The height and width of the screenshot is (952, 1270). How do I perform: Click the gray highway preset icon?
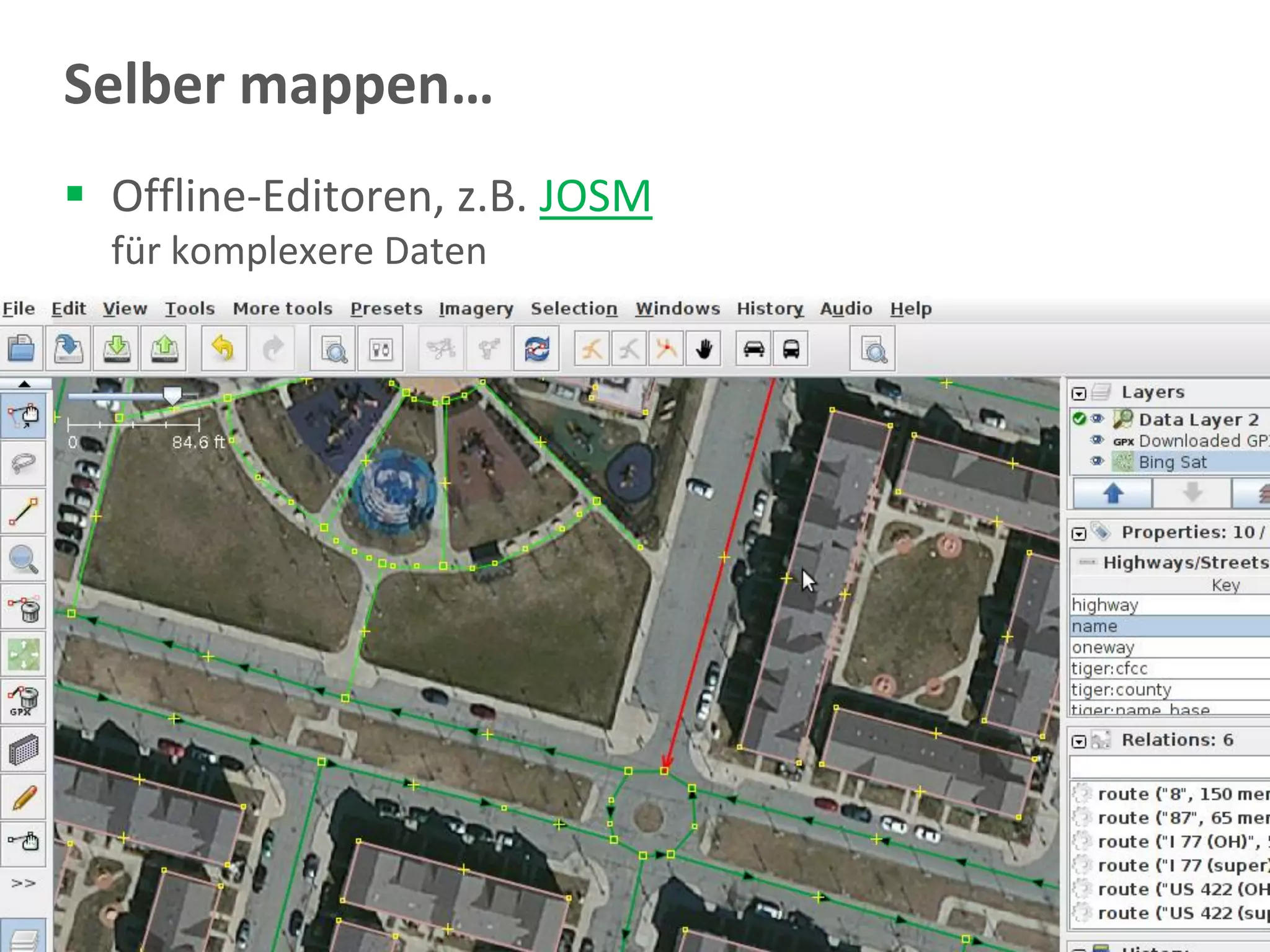(x=629, y=349)
